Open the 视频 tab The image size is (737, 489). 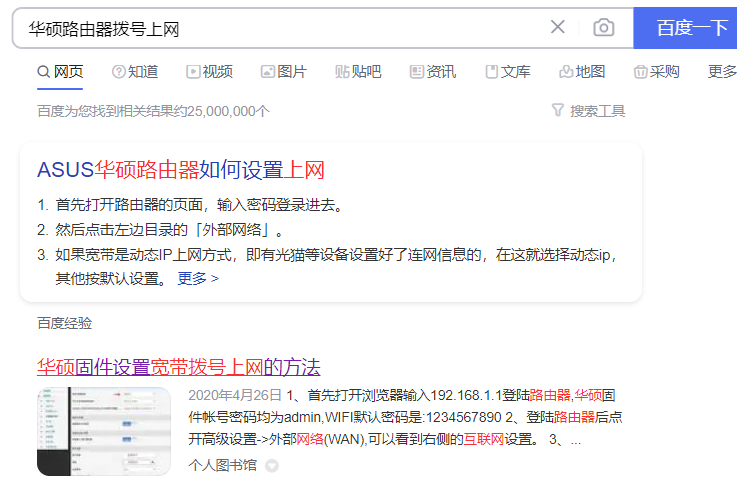point(209,71)
